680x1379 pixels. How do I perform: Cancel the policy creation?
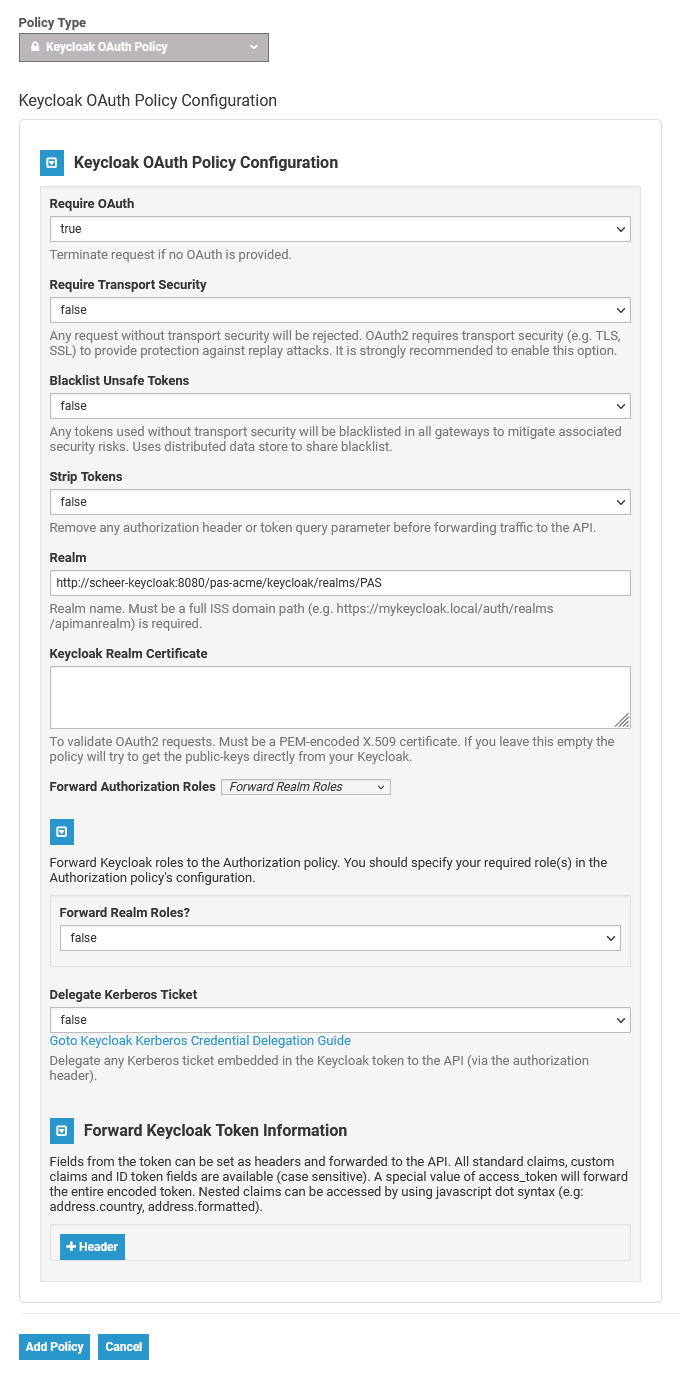(124, 1347)
